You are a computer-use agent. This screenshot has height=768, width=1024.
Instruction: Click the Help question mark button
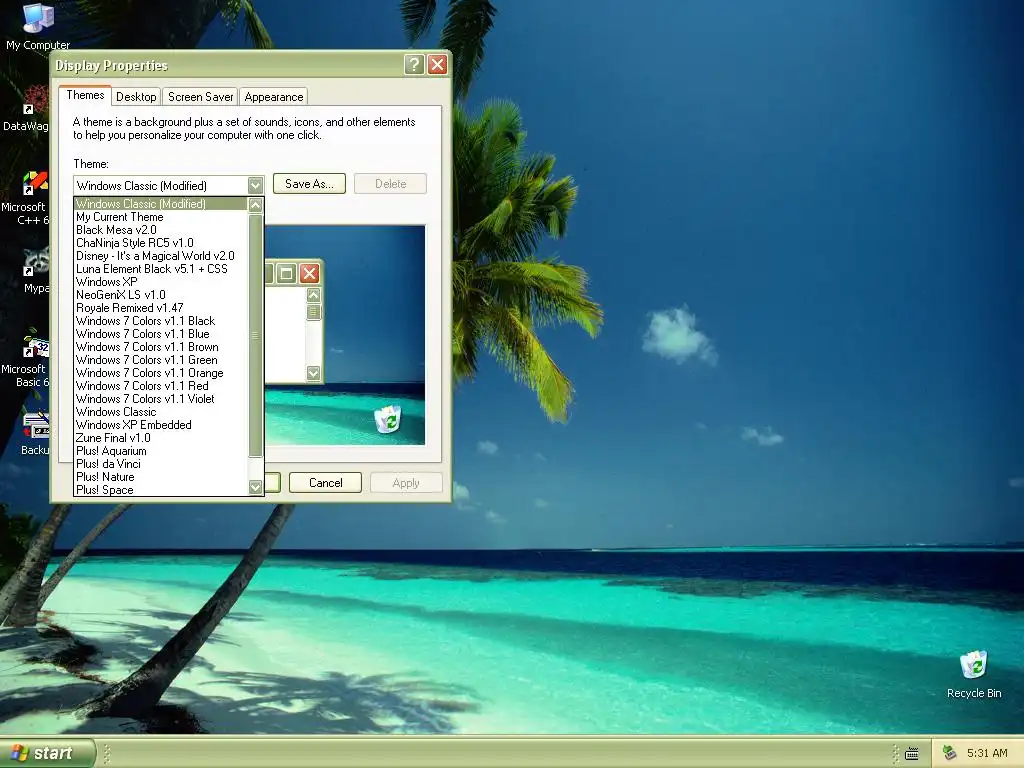[414, 65]
